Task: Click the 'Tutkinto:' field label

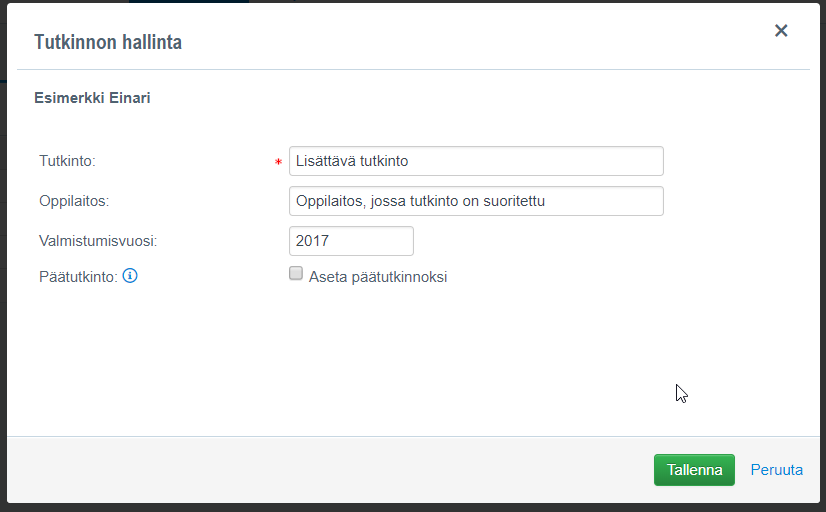Action: pos(67,161)
